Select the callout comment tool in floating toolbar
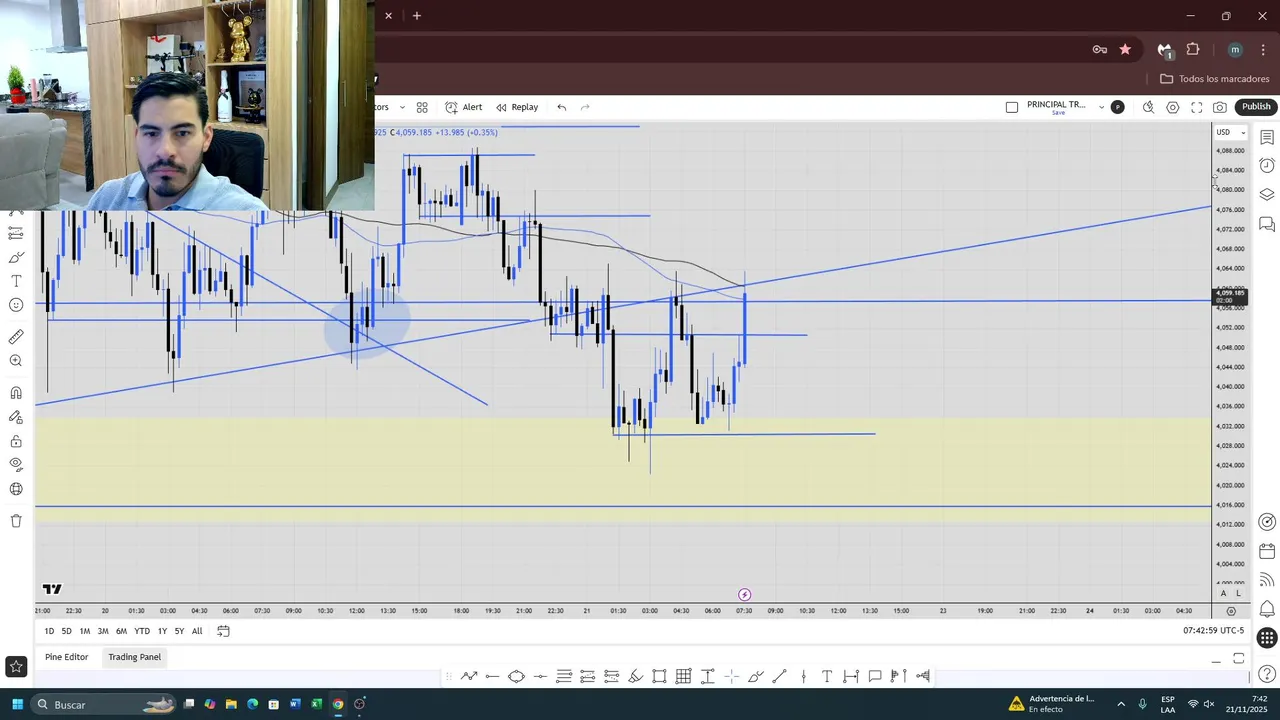1280x720 pixels. (x=874, y=676)
